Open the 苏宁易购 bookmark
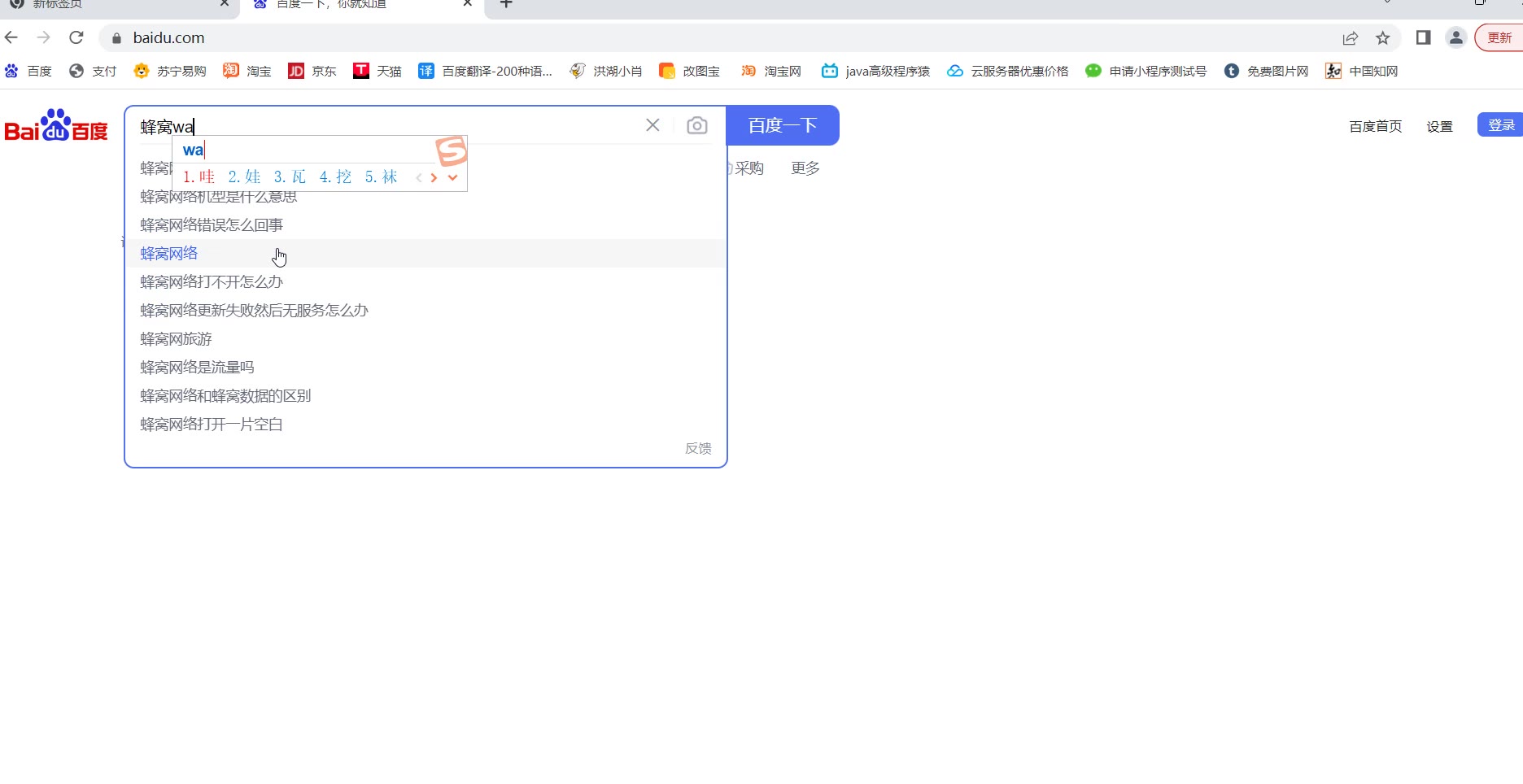This screenshot has height=784, width=1523. pos(170,72)
